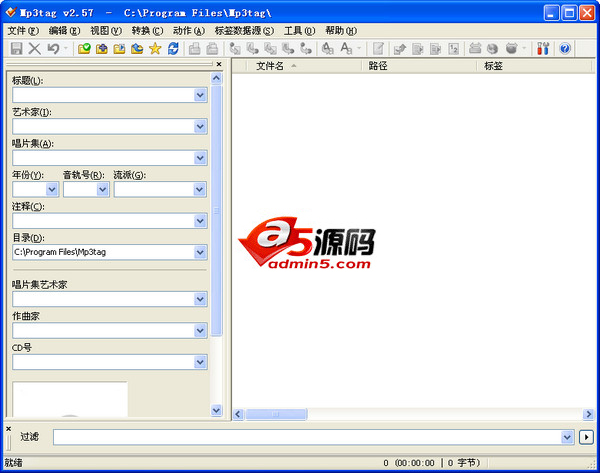This screenshot has width=600, height=473.
Task: Expand the 唱片集 dropdown
Action: 200,158
